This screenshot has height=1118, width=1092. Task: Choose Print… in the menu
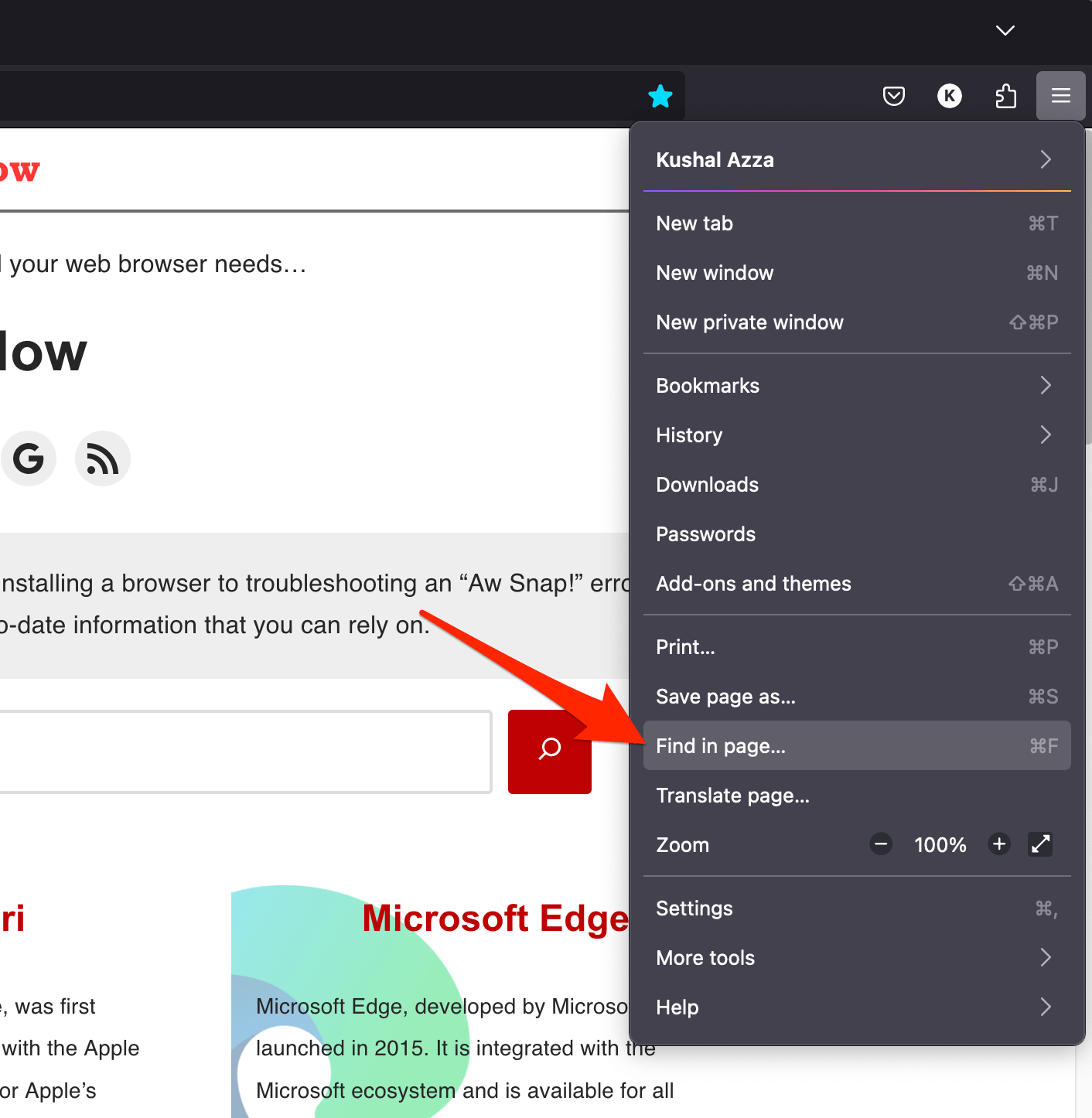(x=857, y=647)
